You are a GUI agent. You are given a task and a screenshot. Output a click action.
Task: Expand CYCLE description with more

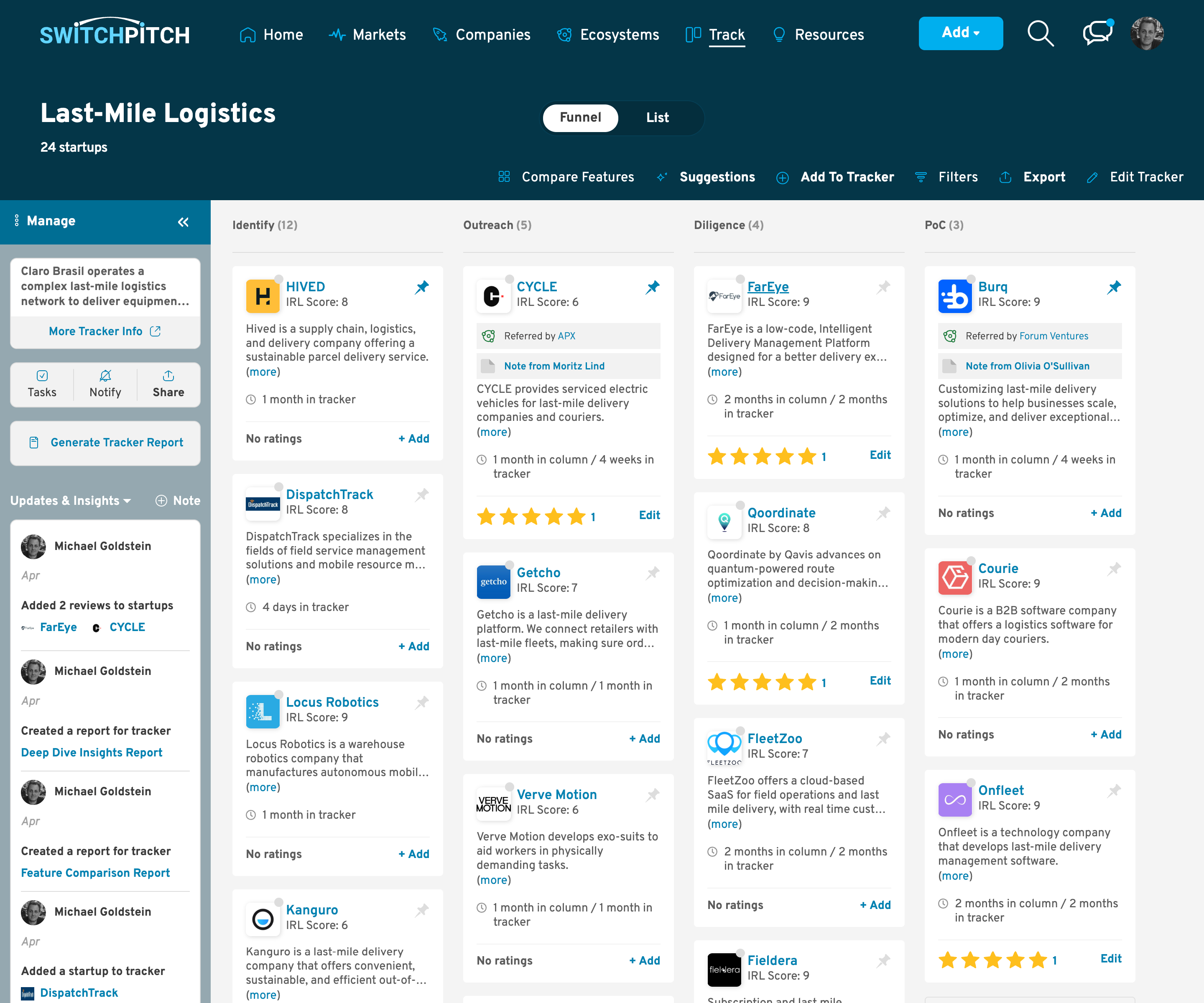[494, 432]
